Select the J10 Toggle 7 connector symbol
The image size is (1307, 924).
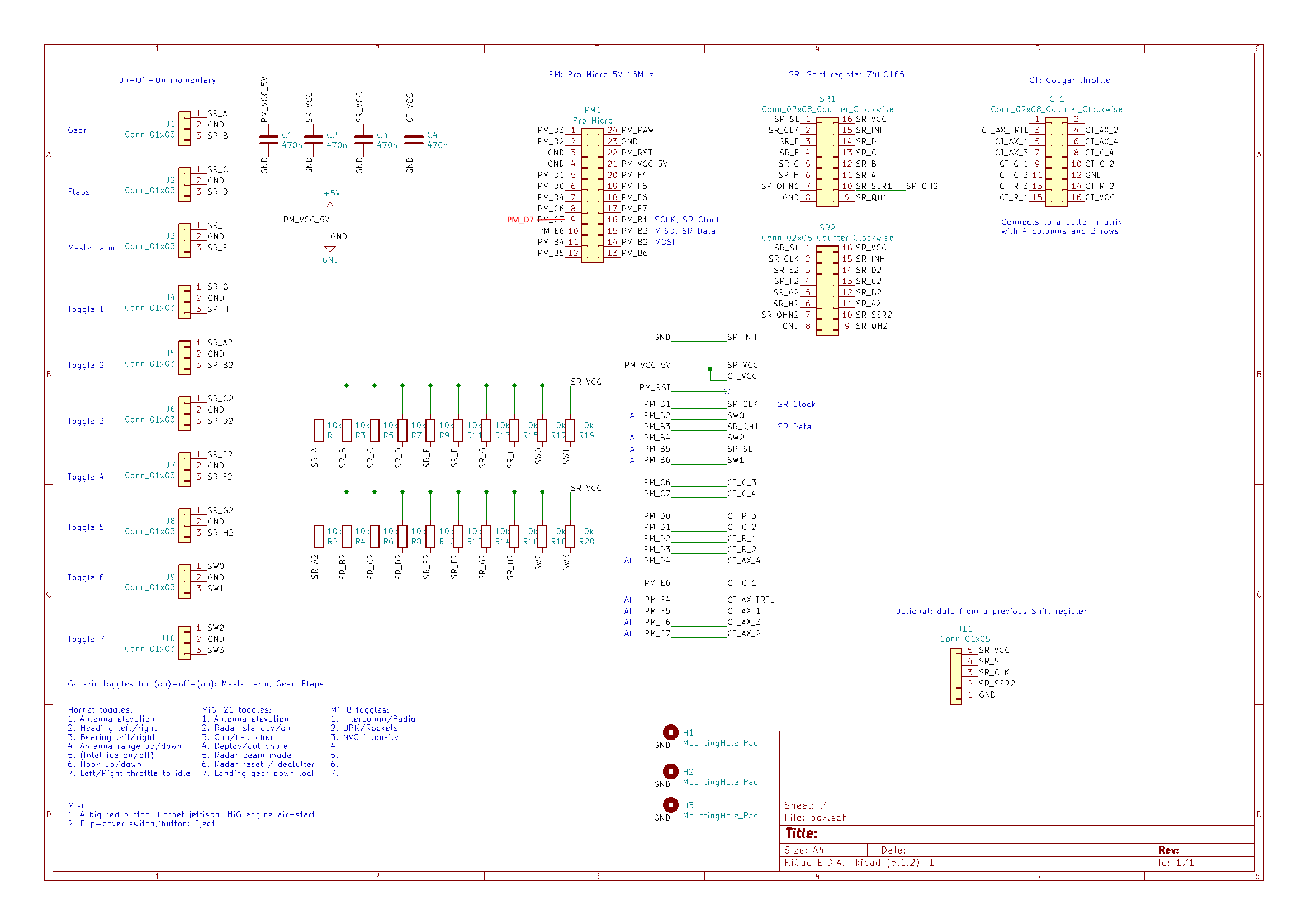(184, 643)
